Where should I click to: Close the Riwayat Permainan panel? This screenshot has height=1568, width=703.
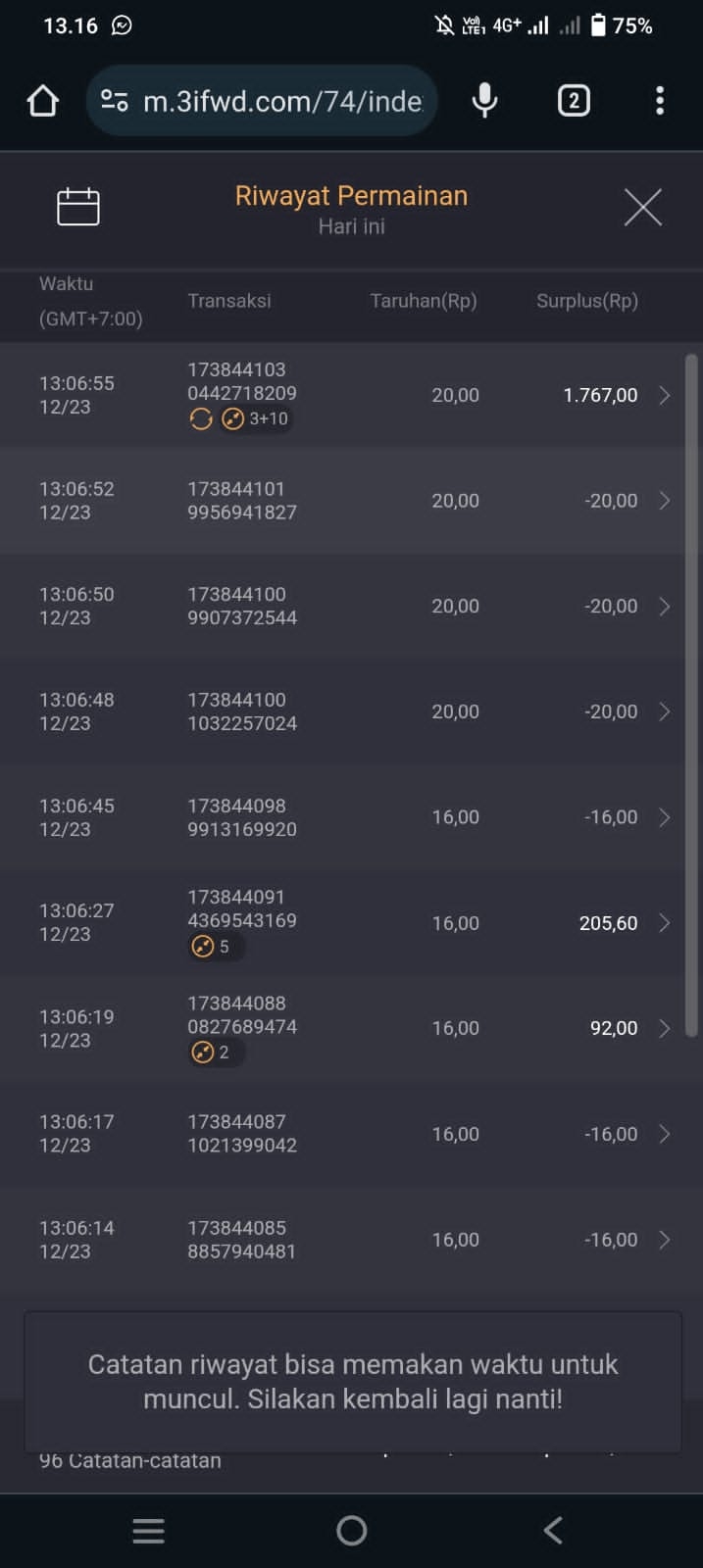(x=643, y=207)
